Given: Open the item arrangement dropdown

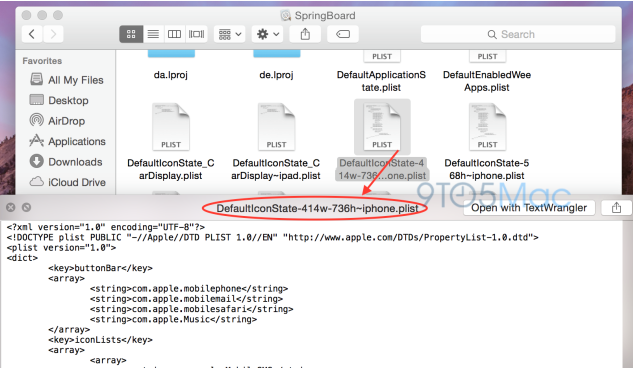Looking at the screenshot, I should point(230,34).
